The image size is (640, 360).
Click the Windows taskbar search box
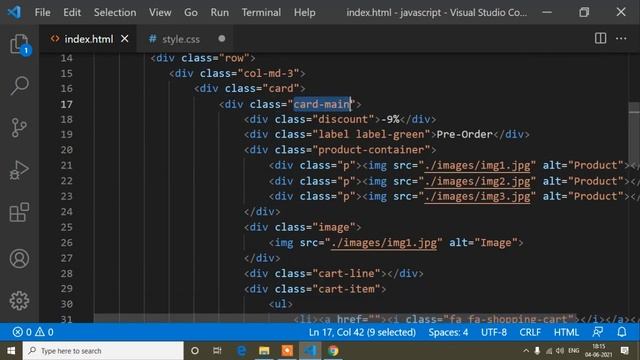tap(103, 351)
